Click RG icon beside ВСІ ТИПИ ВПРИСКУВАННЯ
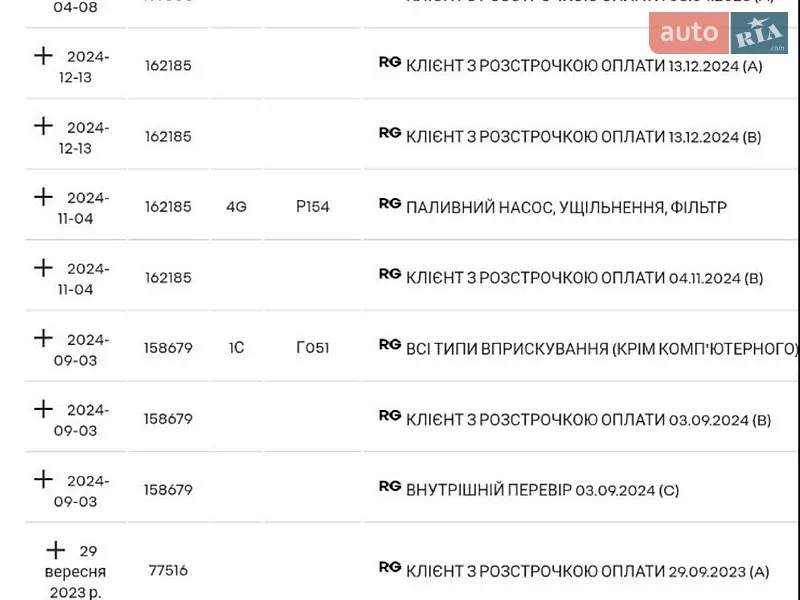The width and height of the screenshot is (800, 600). pos(390,345)
